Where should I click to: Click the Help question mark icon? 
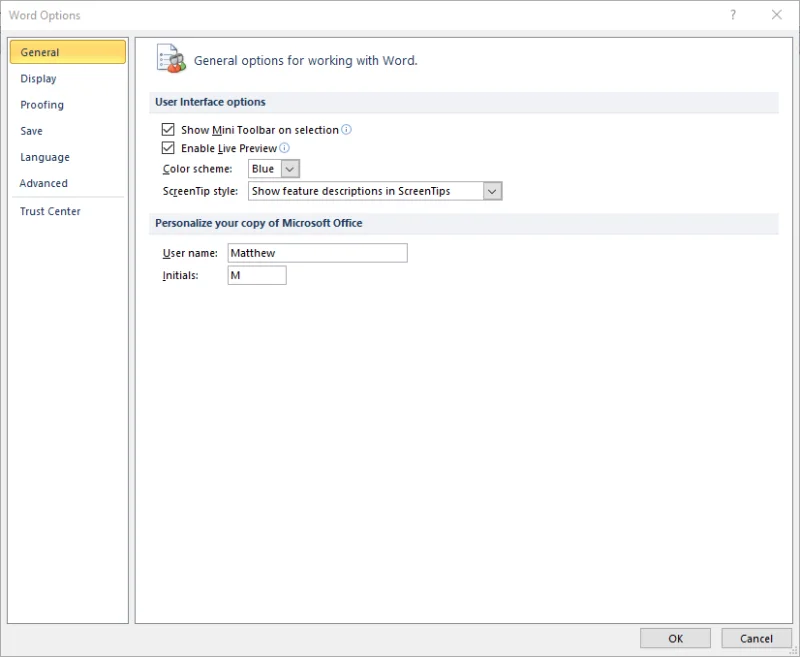tap(733, 15)
